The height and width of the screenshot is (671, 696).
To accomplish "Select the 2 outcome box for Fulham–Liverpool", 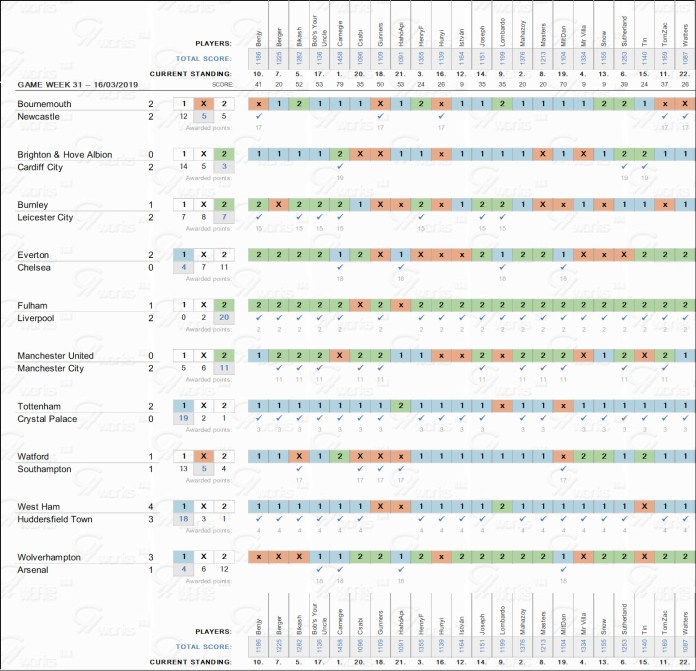I will (226, 305).
